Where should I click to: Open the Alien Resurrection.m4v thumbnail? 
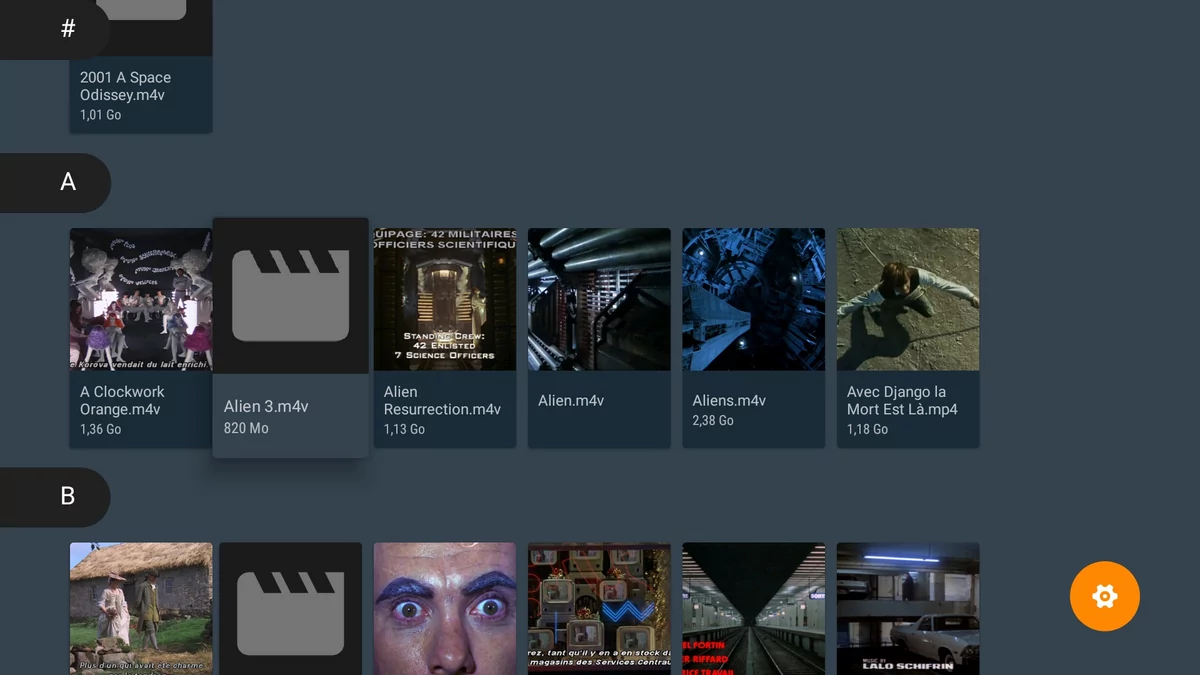coord(445,300)
